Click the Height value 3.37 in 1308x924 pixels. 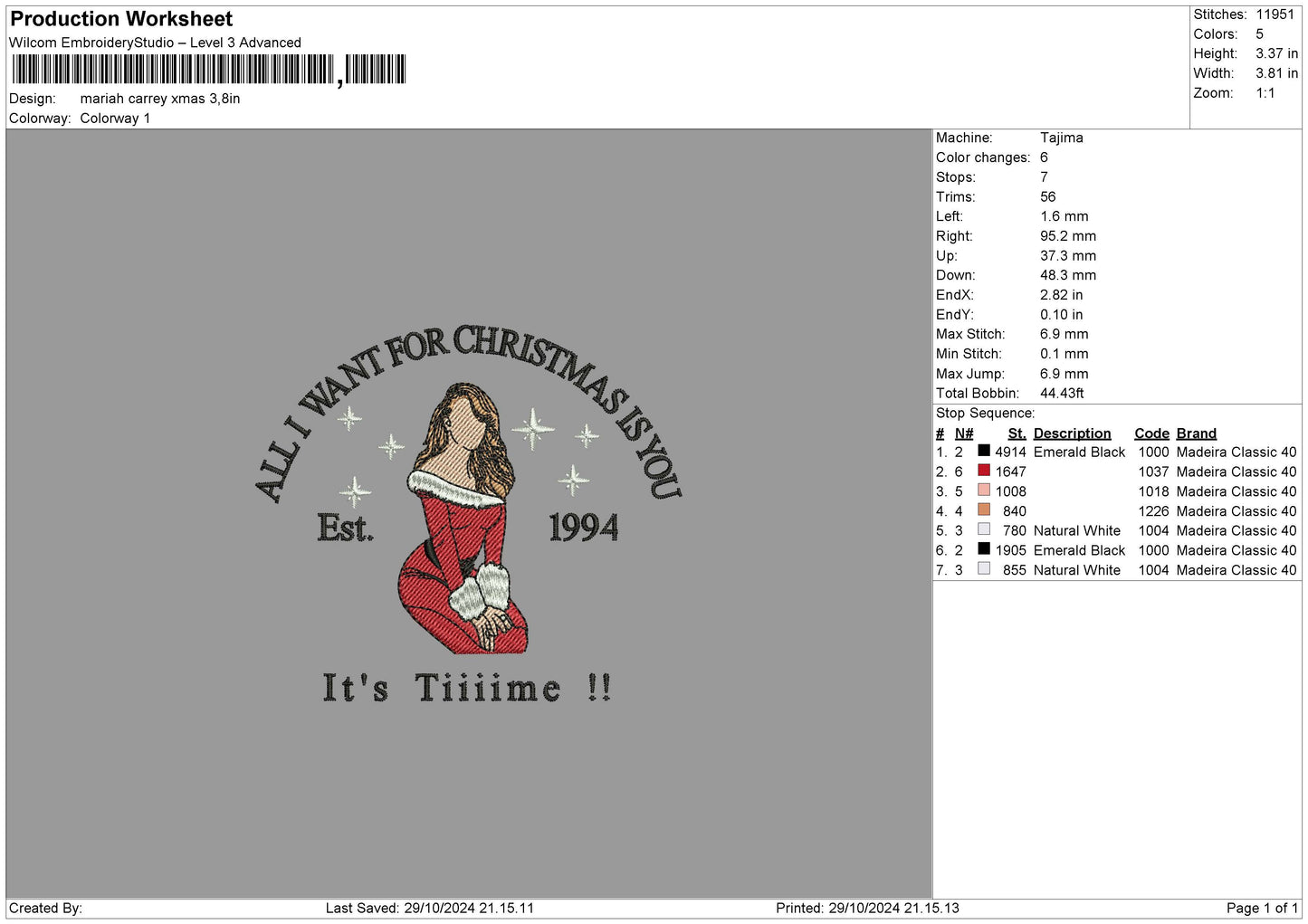[x=1277, y=53]
